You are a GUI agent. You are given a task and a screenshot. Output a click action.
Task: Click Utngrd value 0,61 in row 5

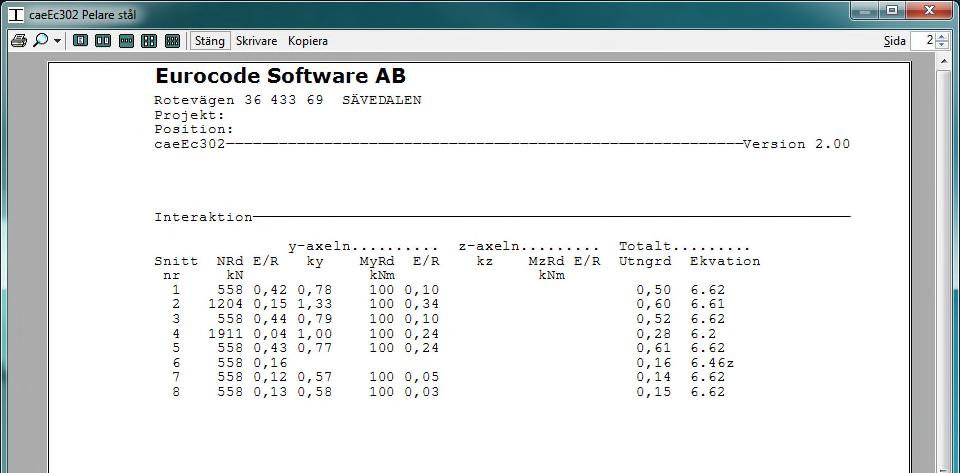pos(653,348)
